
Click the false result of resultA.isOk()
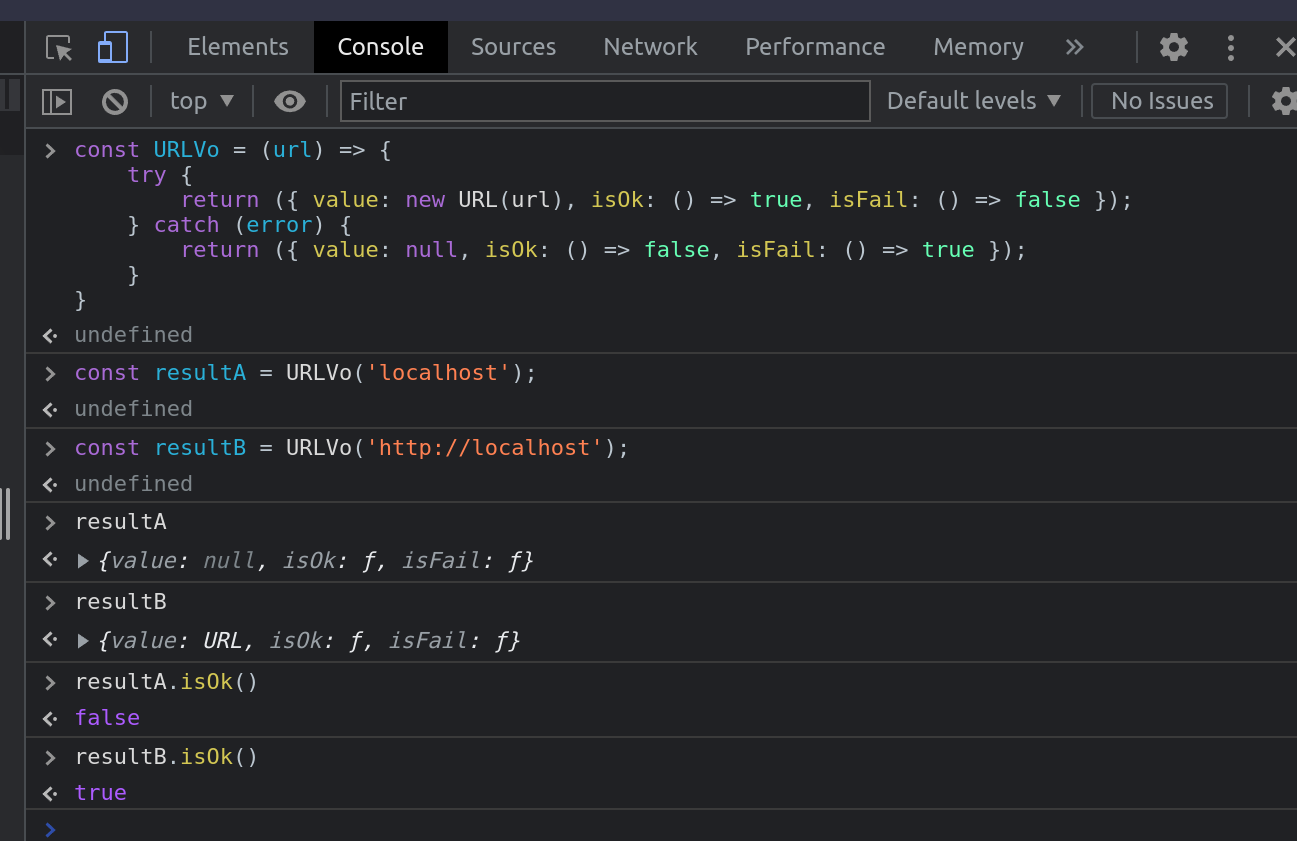107,717
